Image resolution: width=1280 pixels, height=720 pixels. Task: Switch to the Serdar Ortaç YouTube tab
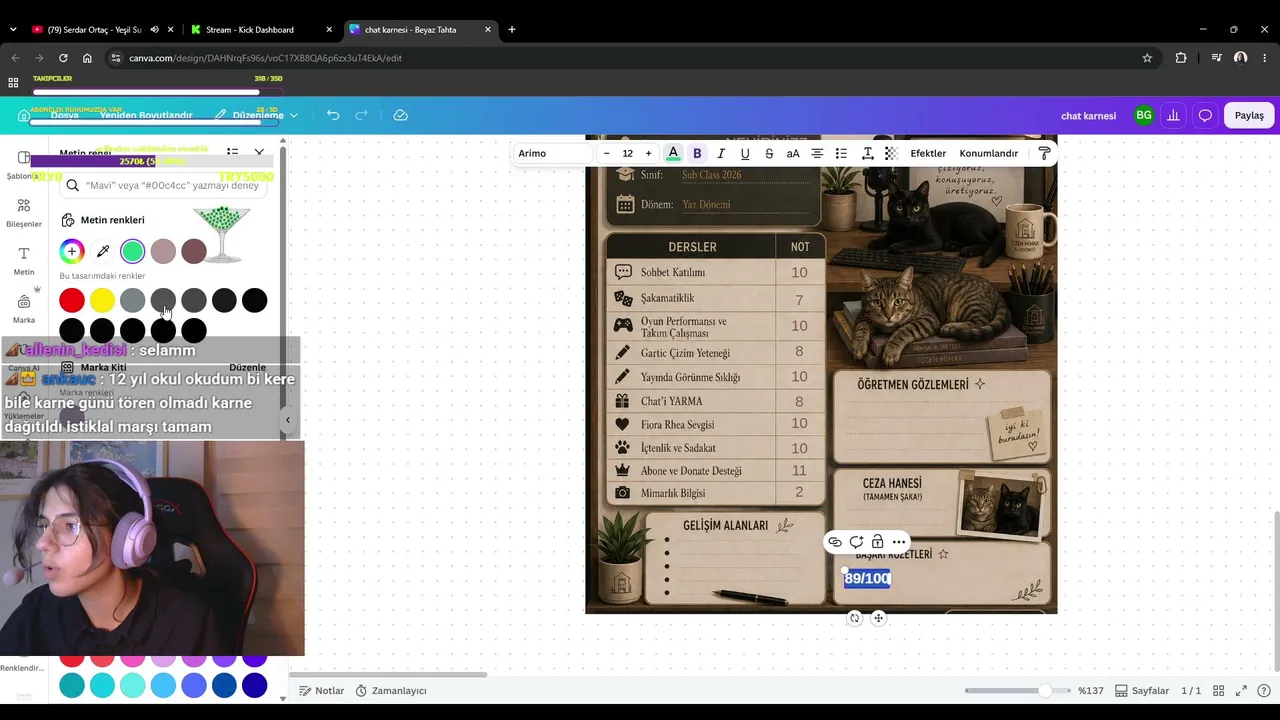pyautogui.click(x=97, y=30)
